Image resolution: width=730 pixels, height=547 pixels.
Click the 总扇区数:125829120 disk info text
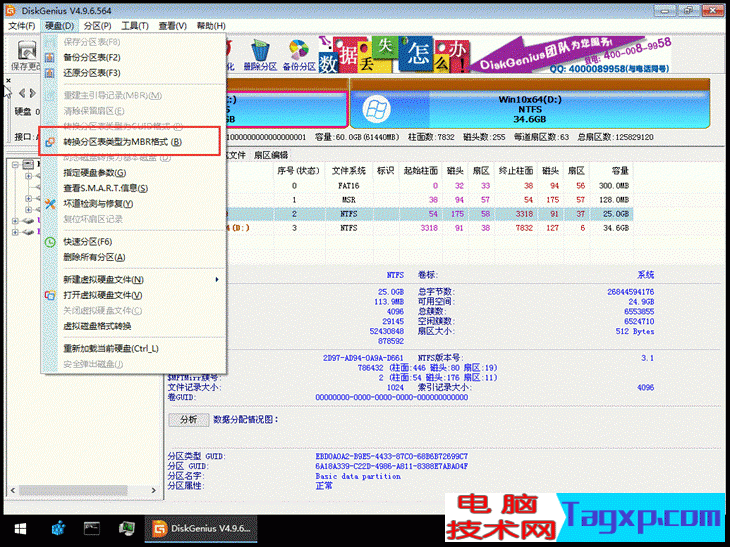pos(615,137)
